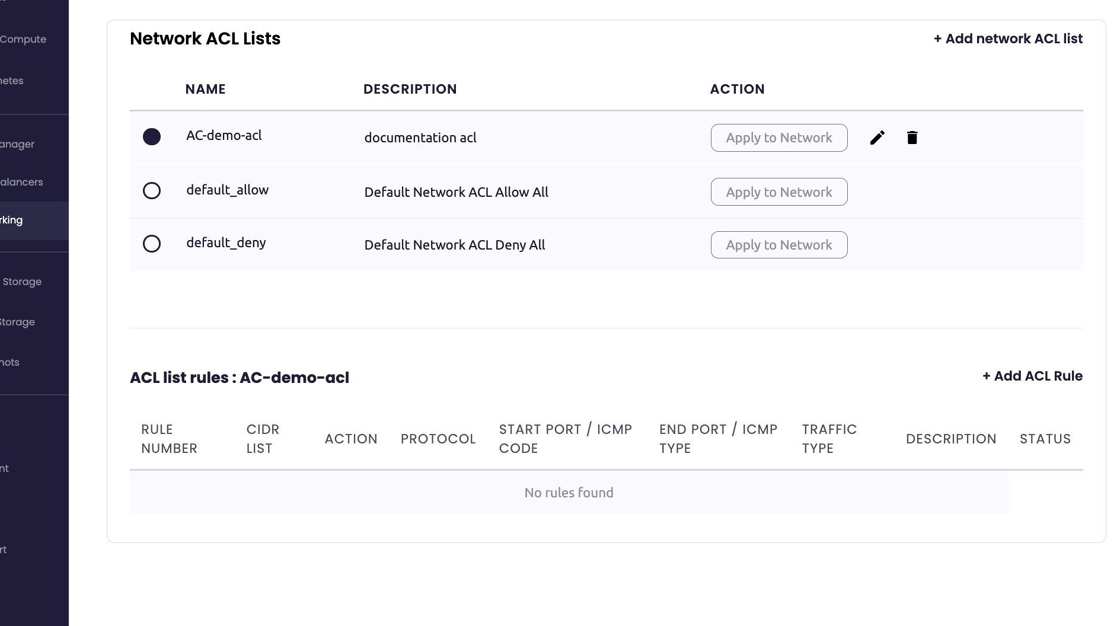The width and height of the screenshot is (1120, 626).
Task: Click the default_allow list name
Action: [x=227, y=190]
